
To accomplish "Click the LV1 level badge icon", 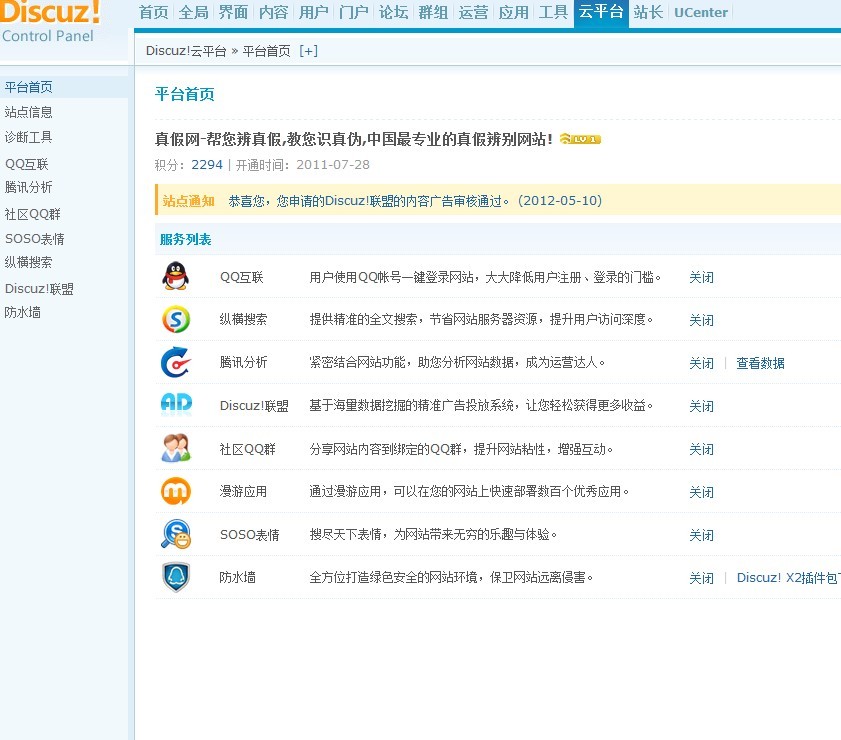I will (580, 139).
